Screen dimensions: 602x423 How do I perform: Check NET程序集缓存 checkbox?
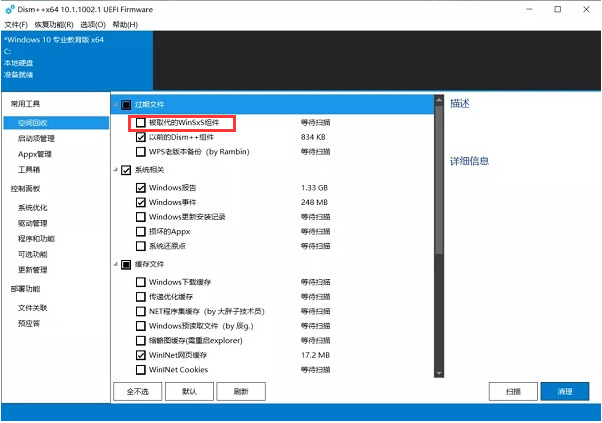(x=141, y=311)
